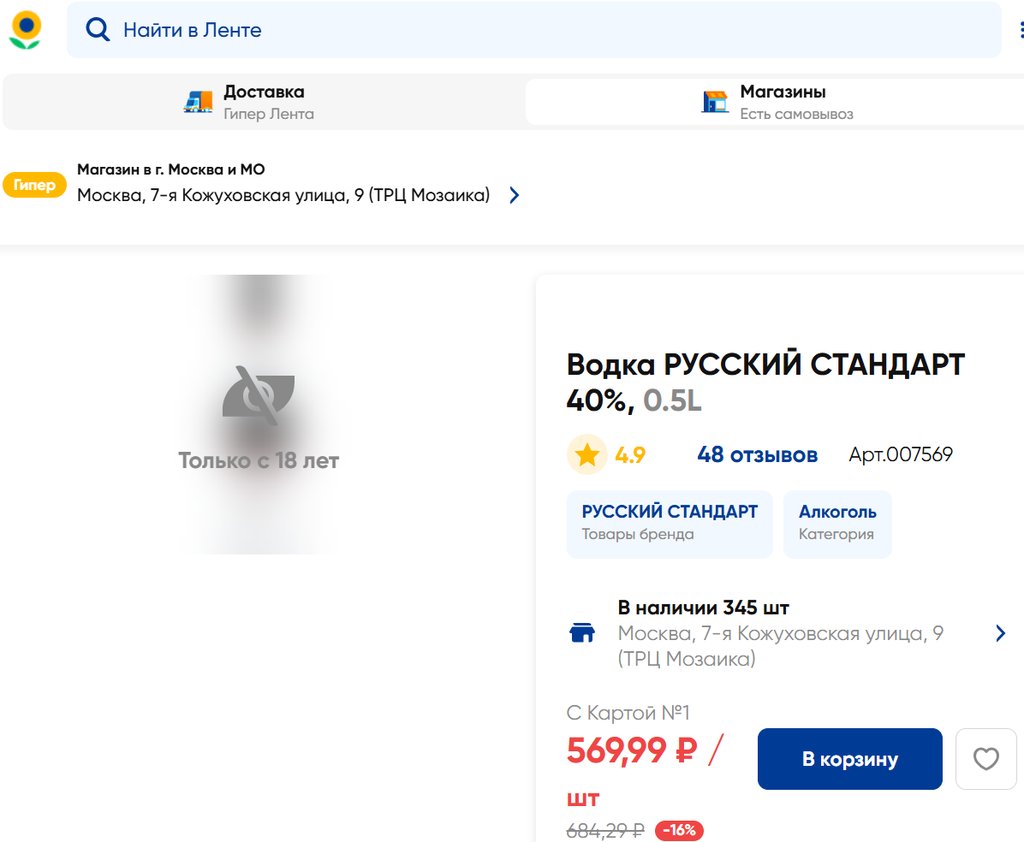Switch to the Доставка tab
1024x842 pixels.
[x=264, y=102]
